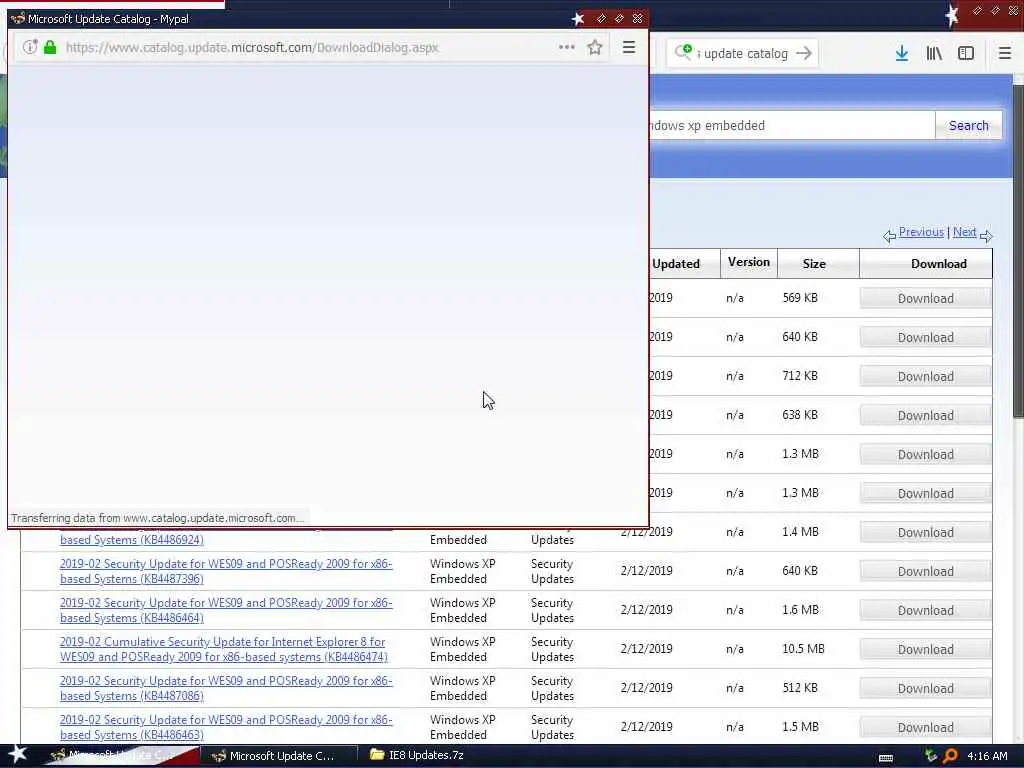Screen dimensions: 1024x768
Task: Open downloads arrow in main toolbar
Action: tap(902, 53)
